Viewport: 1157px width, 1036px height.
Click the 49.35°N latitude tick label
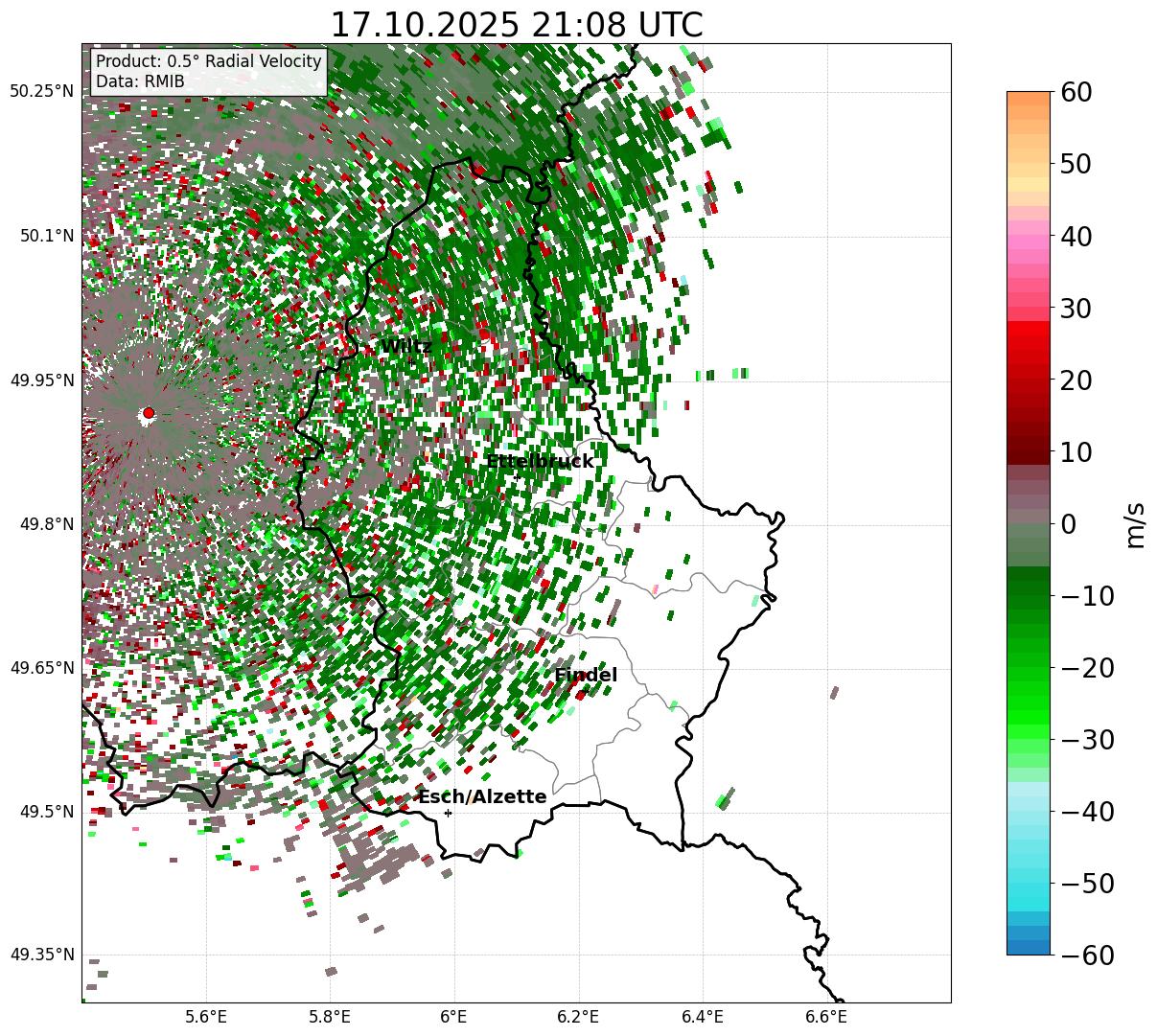pyautogui.click(x=41, y=955)
